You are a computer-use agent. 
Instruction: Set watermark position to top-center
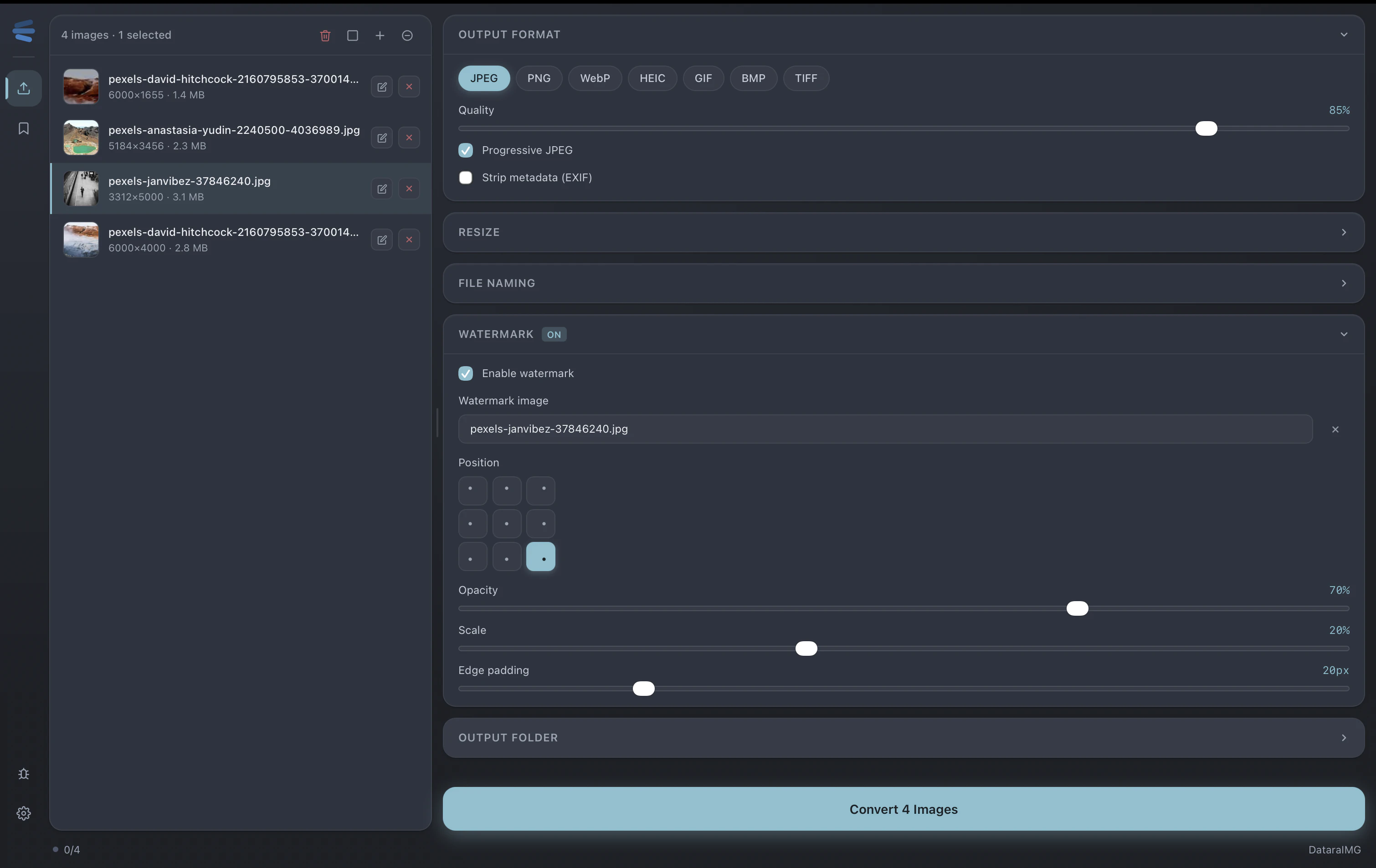(507, 490)
